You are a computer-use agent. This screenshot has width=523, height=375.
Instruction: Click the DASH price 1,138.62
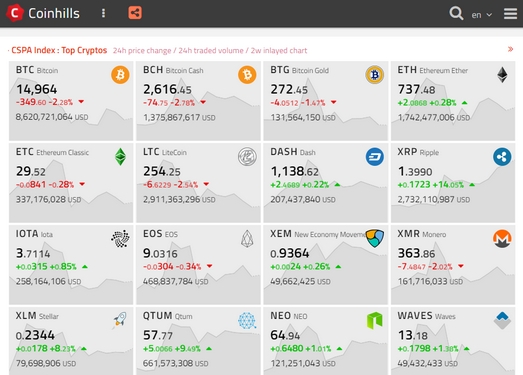[295, 171]
